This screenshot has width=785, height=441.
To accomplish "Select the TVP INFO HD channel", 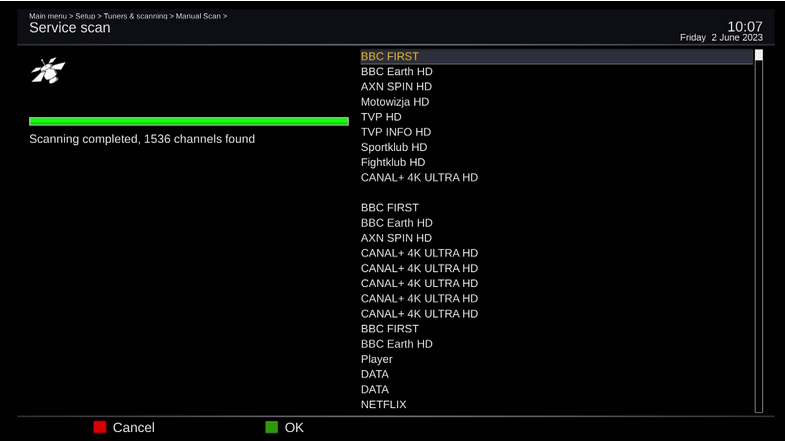I will (396, 132).
